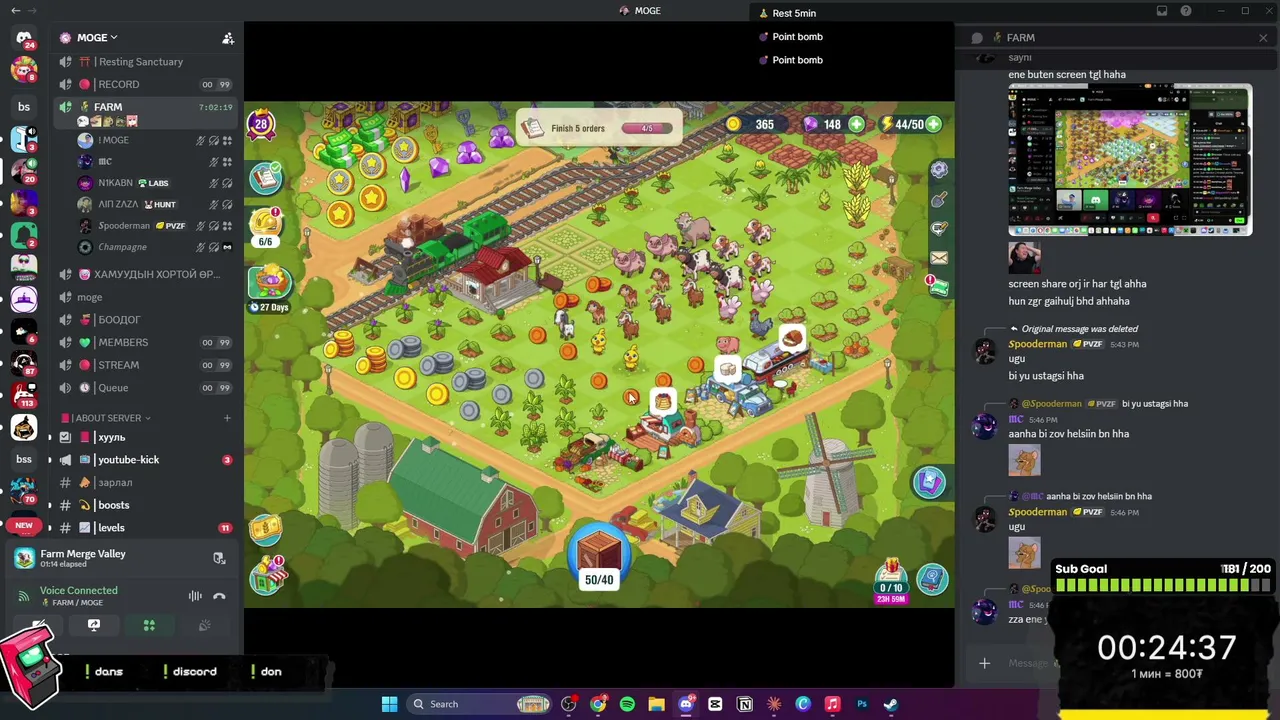Open the player level 28 badge
This screenshot has height=720, width=1280.
261,125
